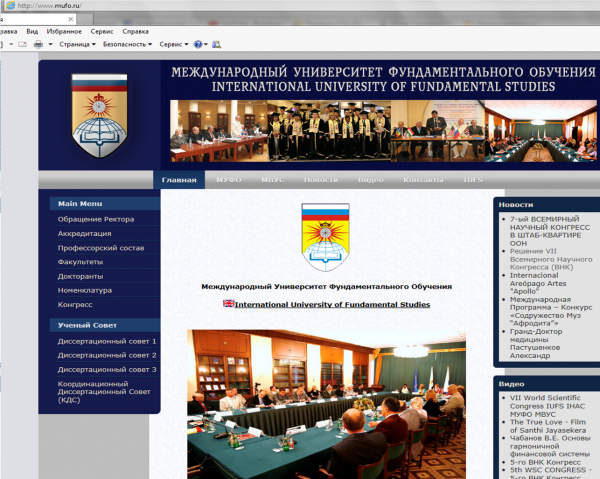Open the Аккредитация menu link
600x479 pixels.
tap(85, 233)
